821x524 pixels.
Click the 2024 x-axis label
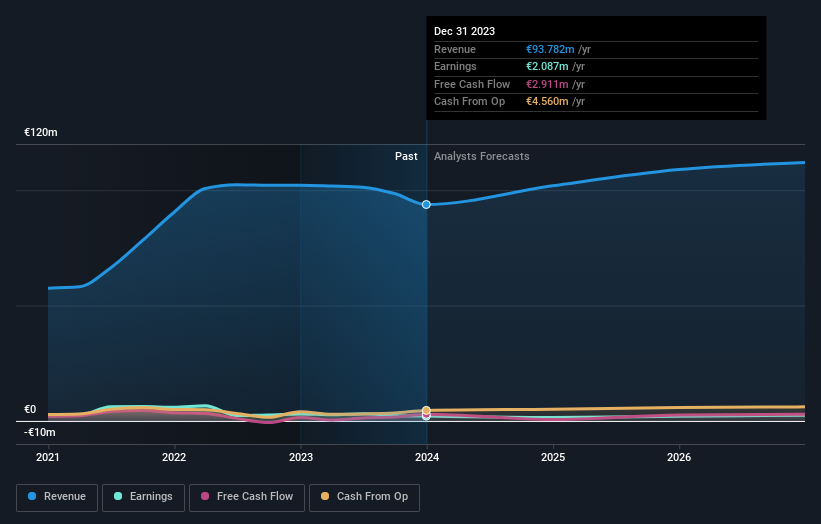coord(427,458)
